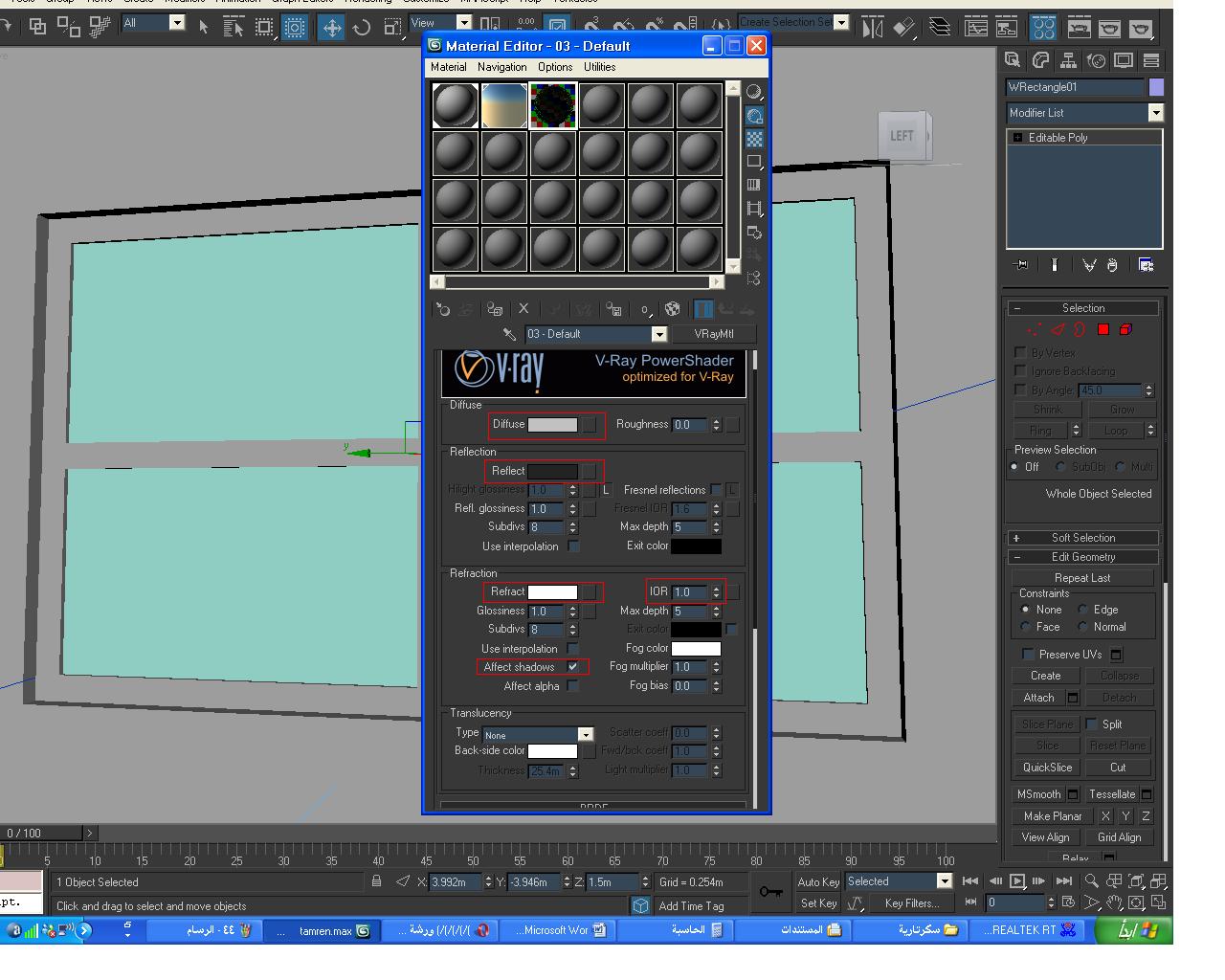This screenshot has height=980, width=1225.
Task: Click the Refract white color swatch
Action: (552, 591)
